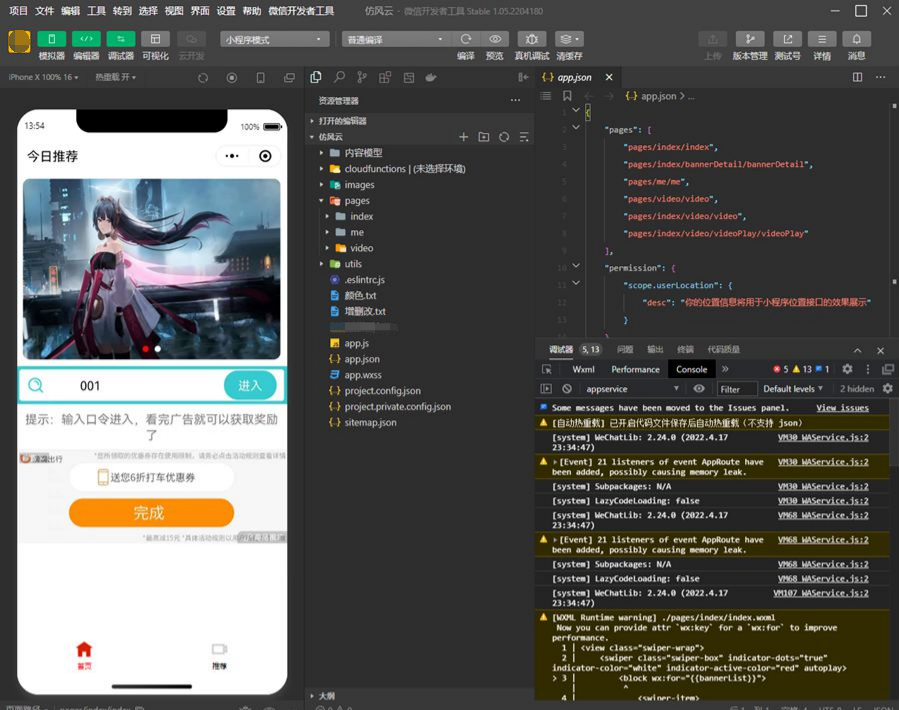Clear the console with the block icon
The height and width of the screenshot is (710, 899).
(x=567, y=389)
